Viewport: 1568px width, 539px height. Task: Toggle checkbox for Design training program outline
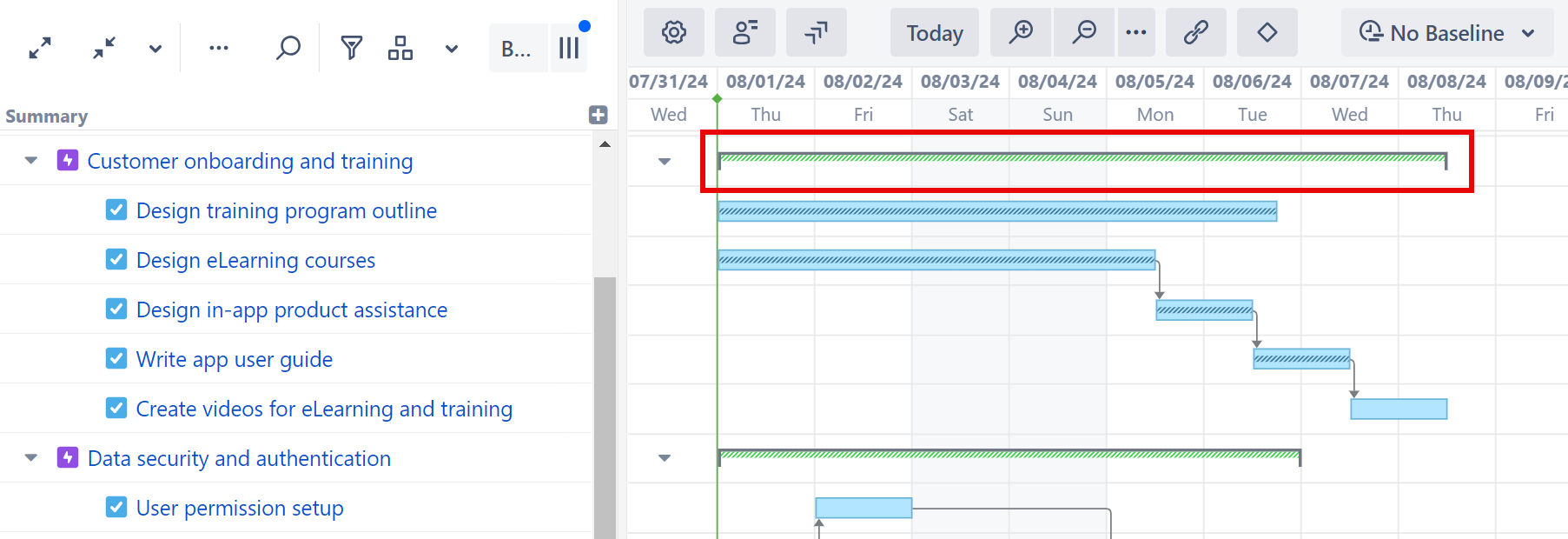(x=116, y=210)
